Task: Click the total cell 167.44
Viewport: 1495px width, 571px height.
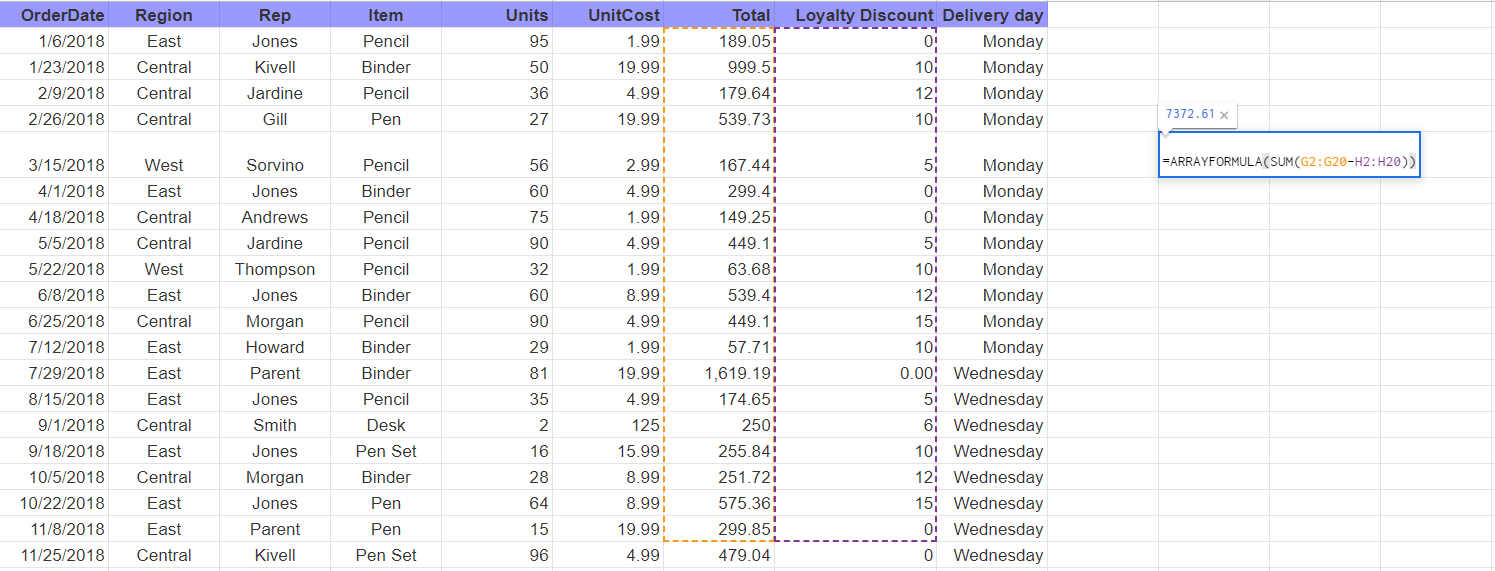Action: coord(719,156)
